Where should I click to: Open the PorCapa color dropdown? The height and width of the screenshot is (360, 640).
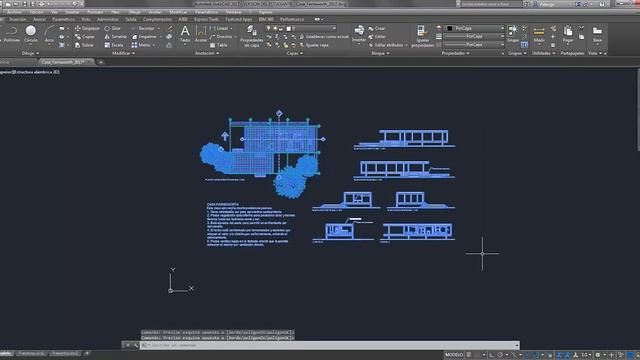coord(474,28)
